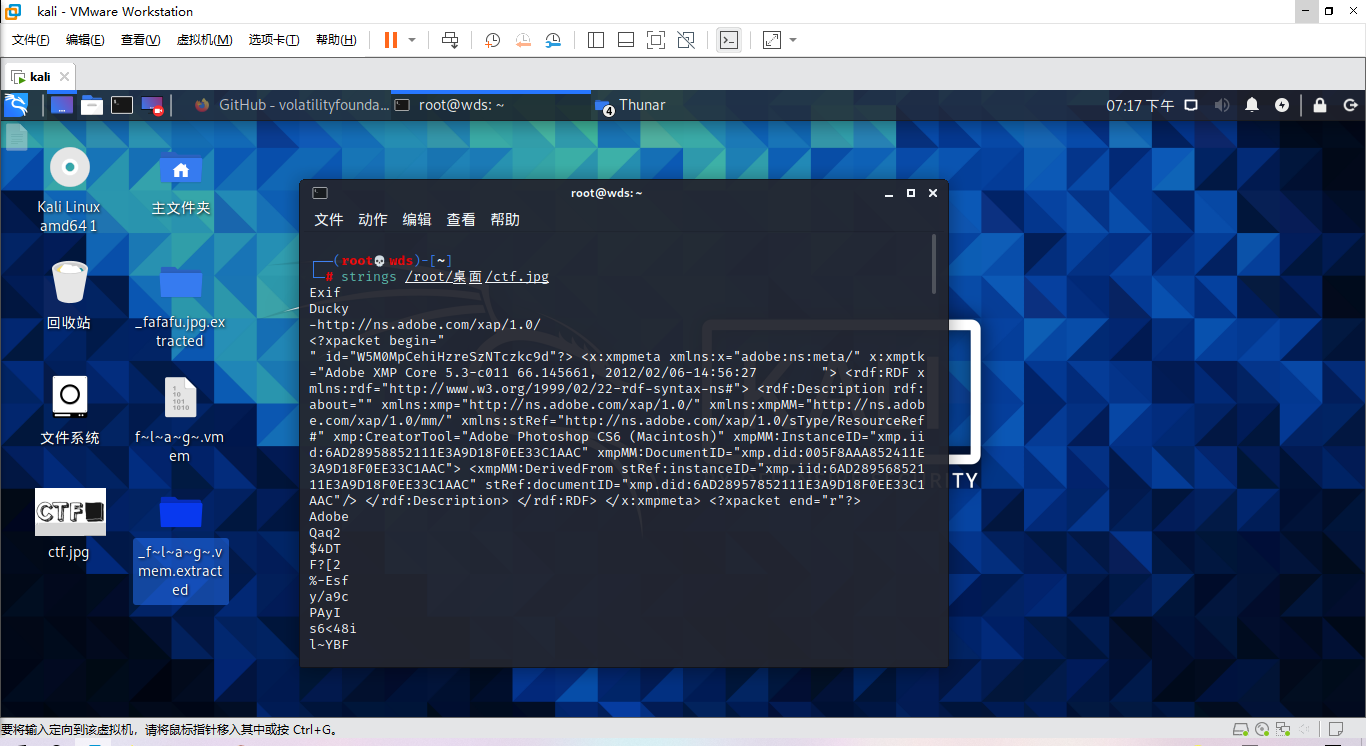Open the terminal 动作 menu
Screen dimensions: 1366x746
pos(373,220)
